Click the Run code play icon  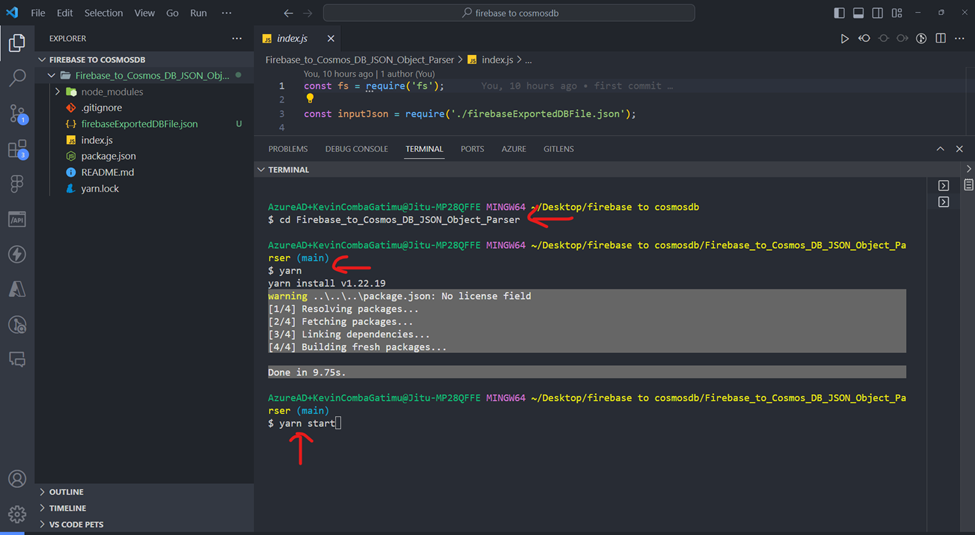point(844,39)
